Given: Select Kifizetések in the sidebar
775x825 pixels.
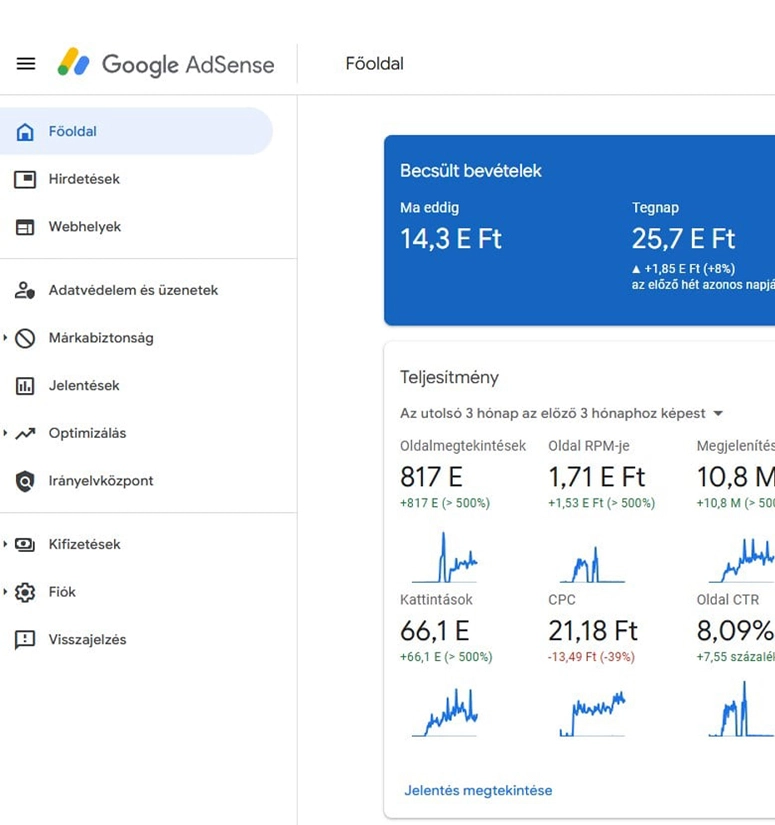Looking at the screenshot, I should point(84,545).
